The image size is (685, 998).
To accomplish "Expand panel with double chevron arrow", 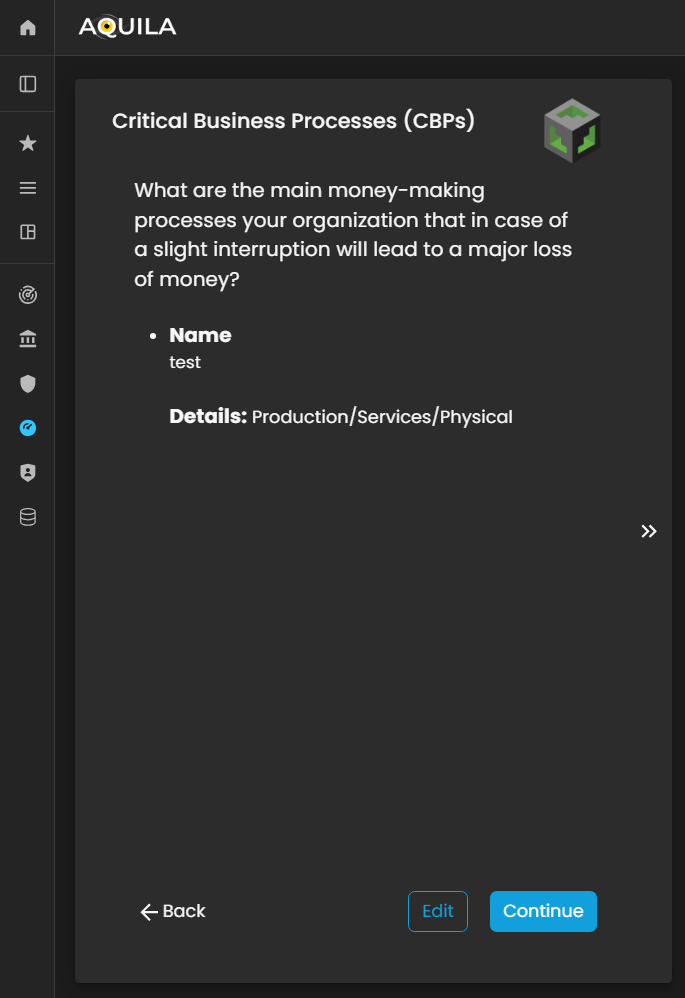I will 649,531.
